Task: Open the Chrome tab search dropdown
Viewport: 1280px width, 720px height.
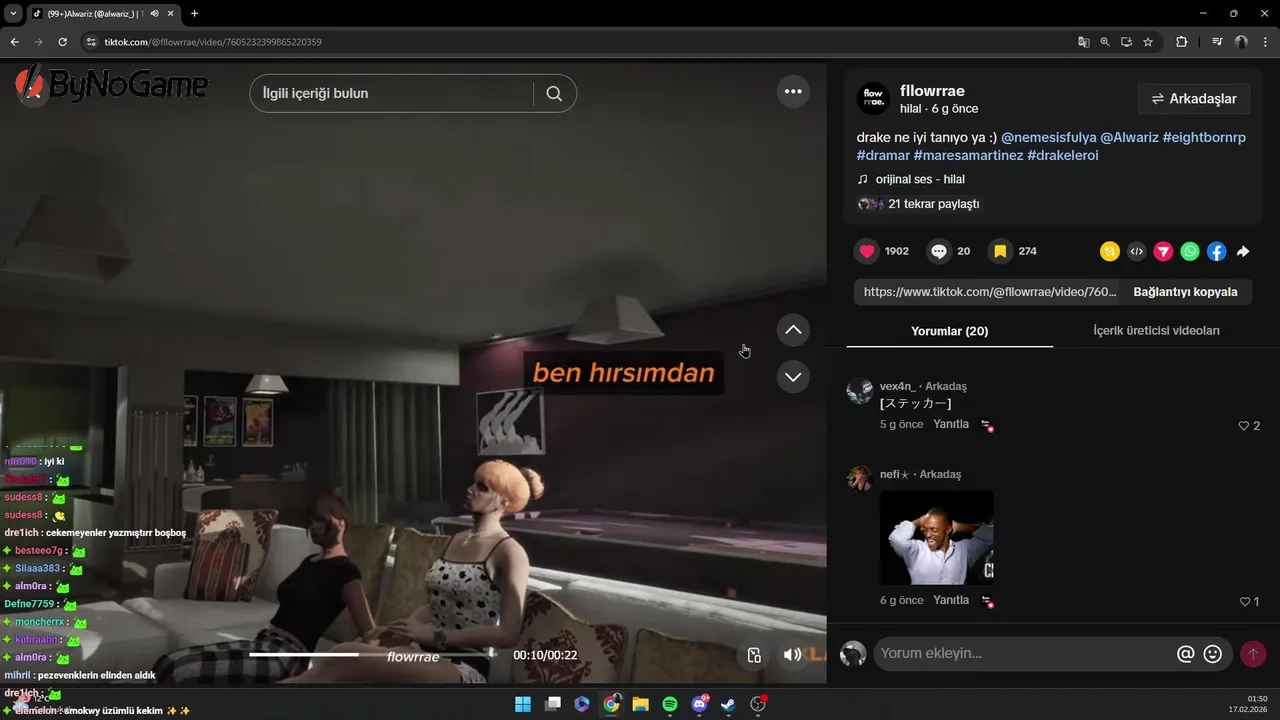Action: [x=13, y=13]
